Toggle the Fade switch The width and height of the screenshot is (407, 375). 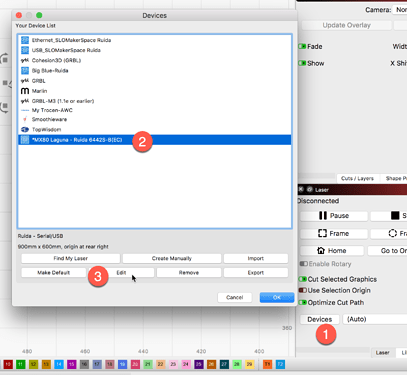coord(302,46)
